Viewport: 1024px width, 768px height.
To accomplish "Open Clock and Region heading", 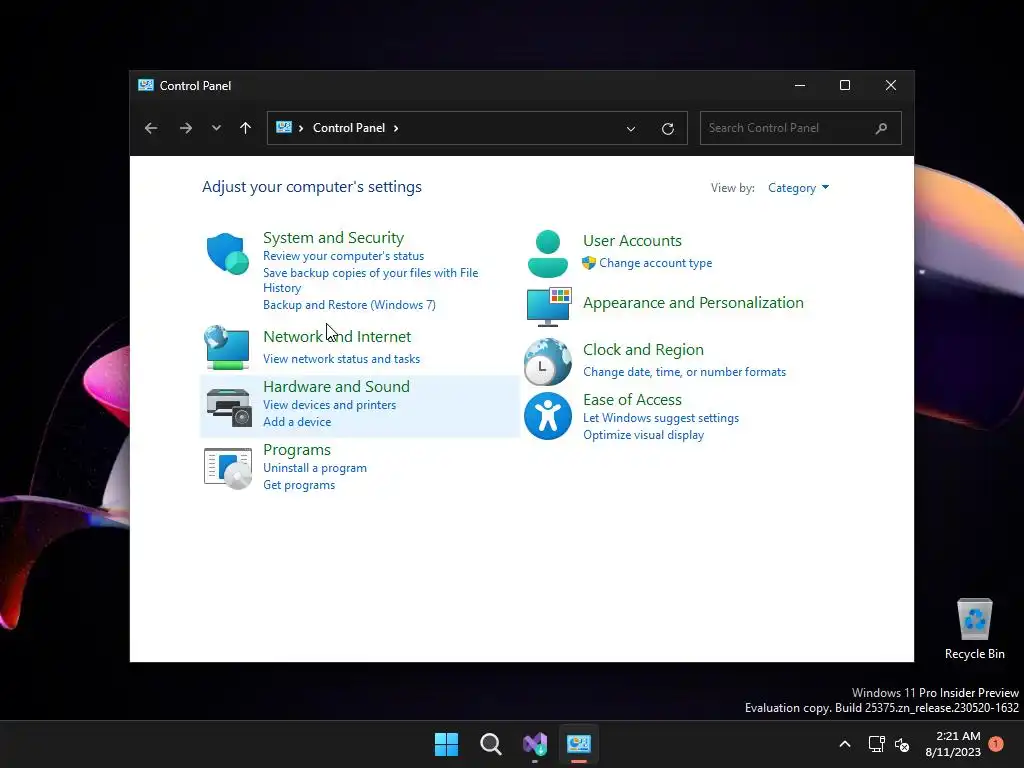I will click(x=643, y=350).
